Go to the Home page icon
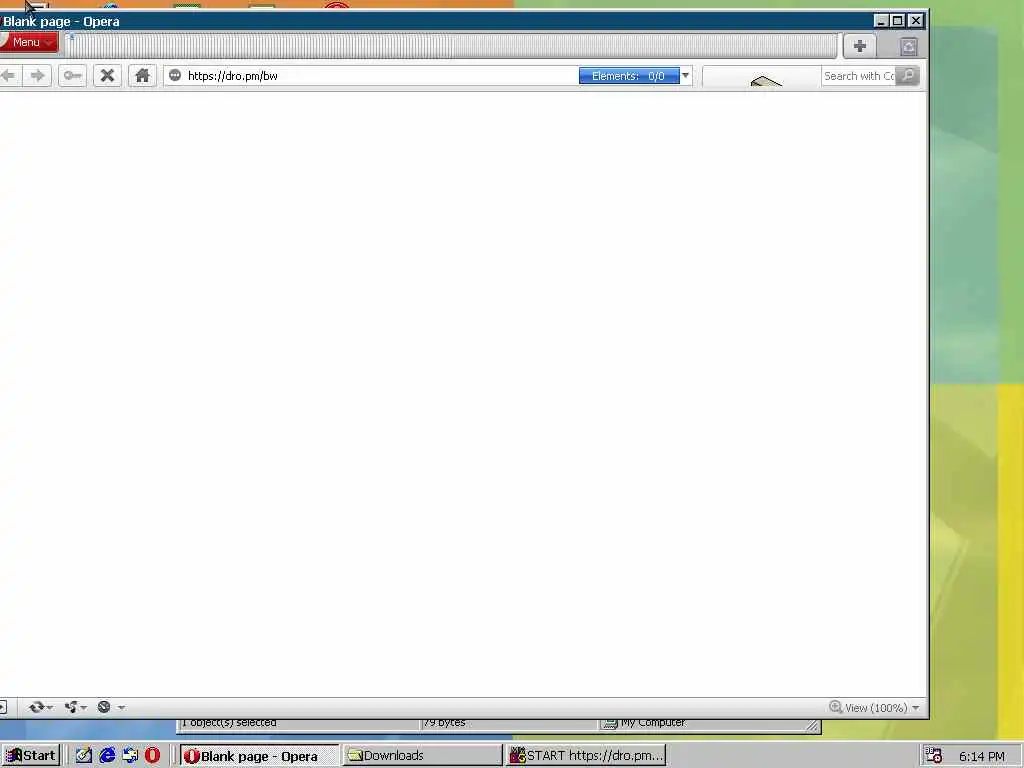This screenshot has width=1024, height=768. pyautogui.click(x=142, y=76)
